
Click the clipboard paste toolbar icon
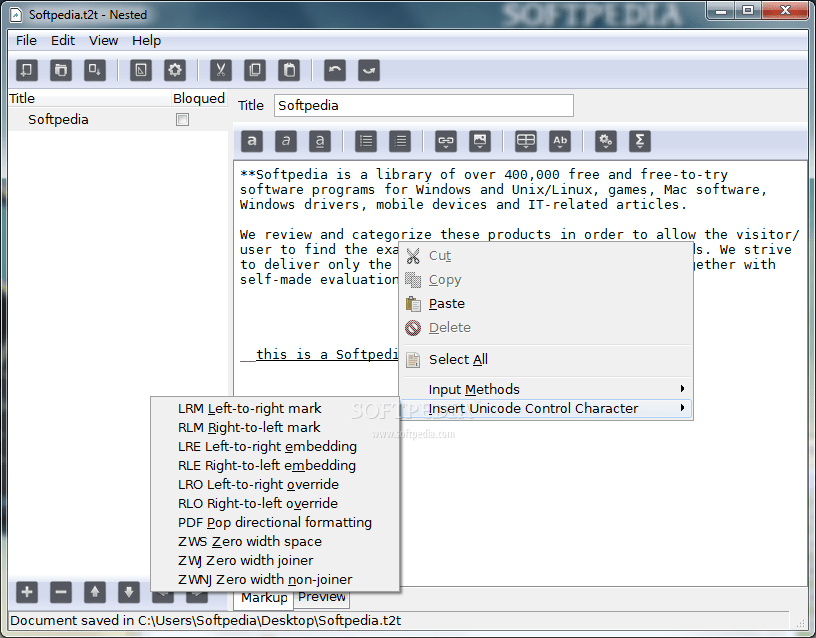289,70
